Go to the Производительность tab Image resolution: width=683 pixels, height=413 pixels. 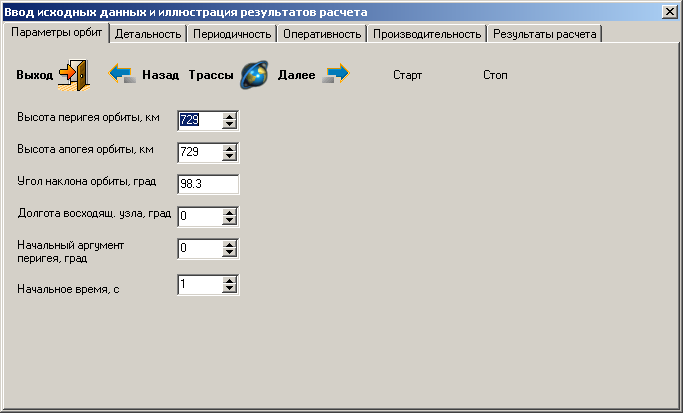(x=427, y=34)
